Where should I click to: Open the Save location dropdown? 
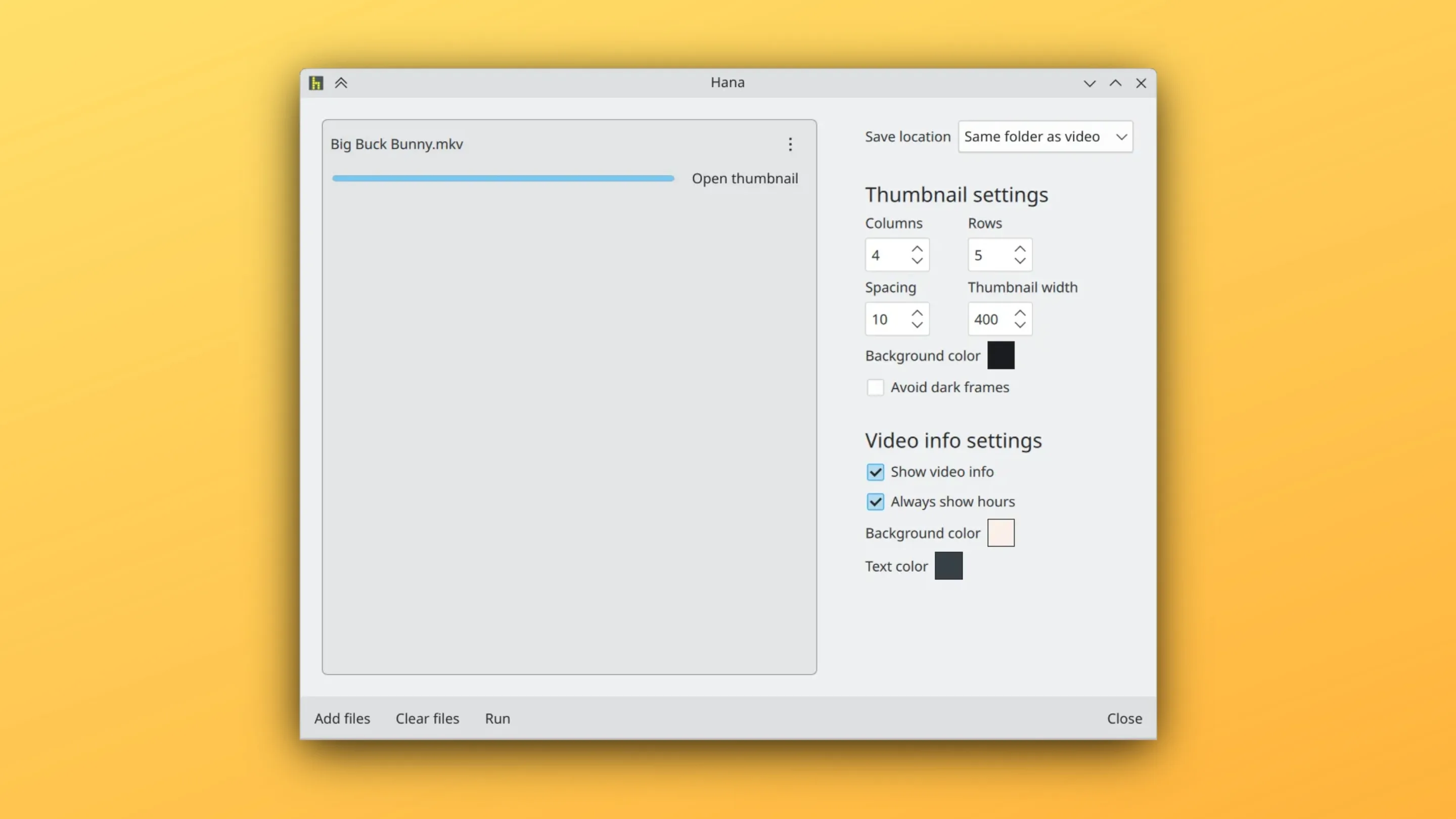[1045, 136]
